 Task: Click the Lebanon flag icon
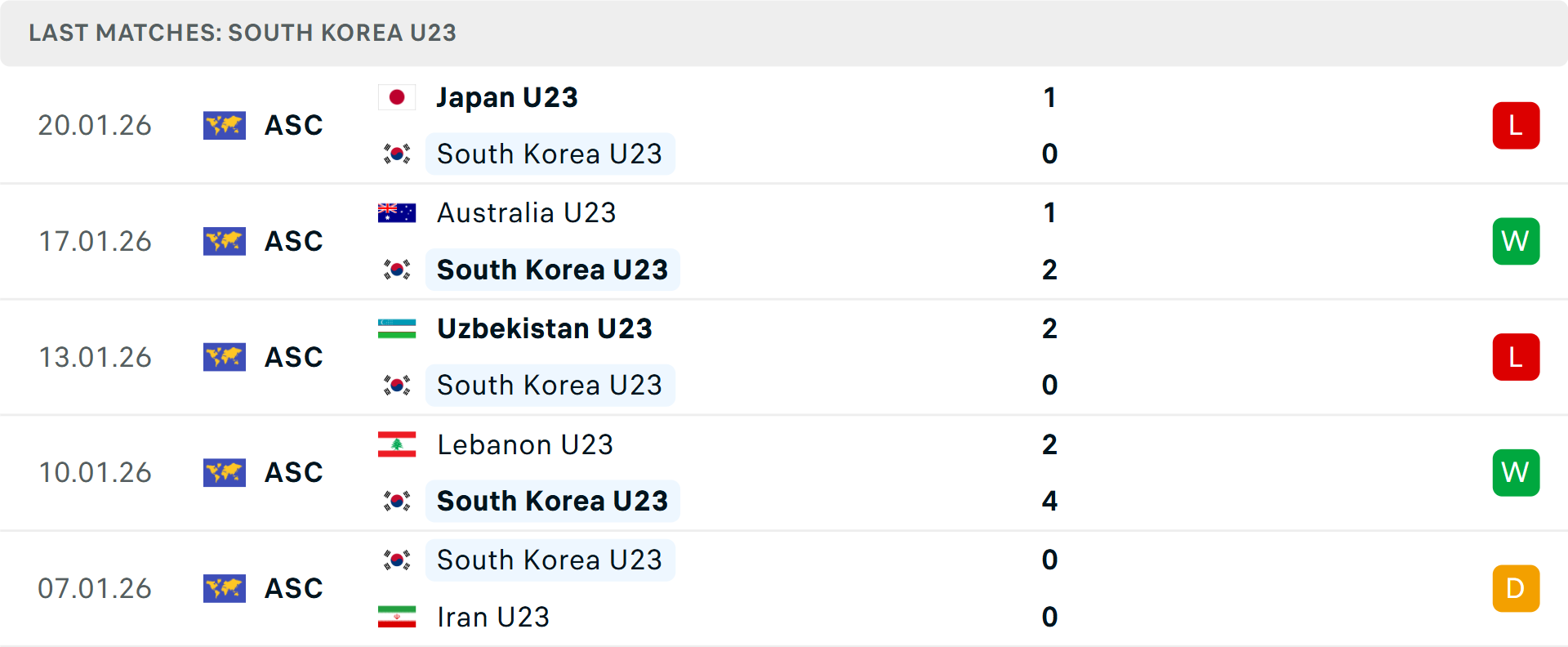[397, 444]
